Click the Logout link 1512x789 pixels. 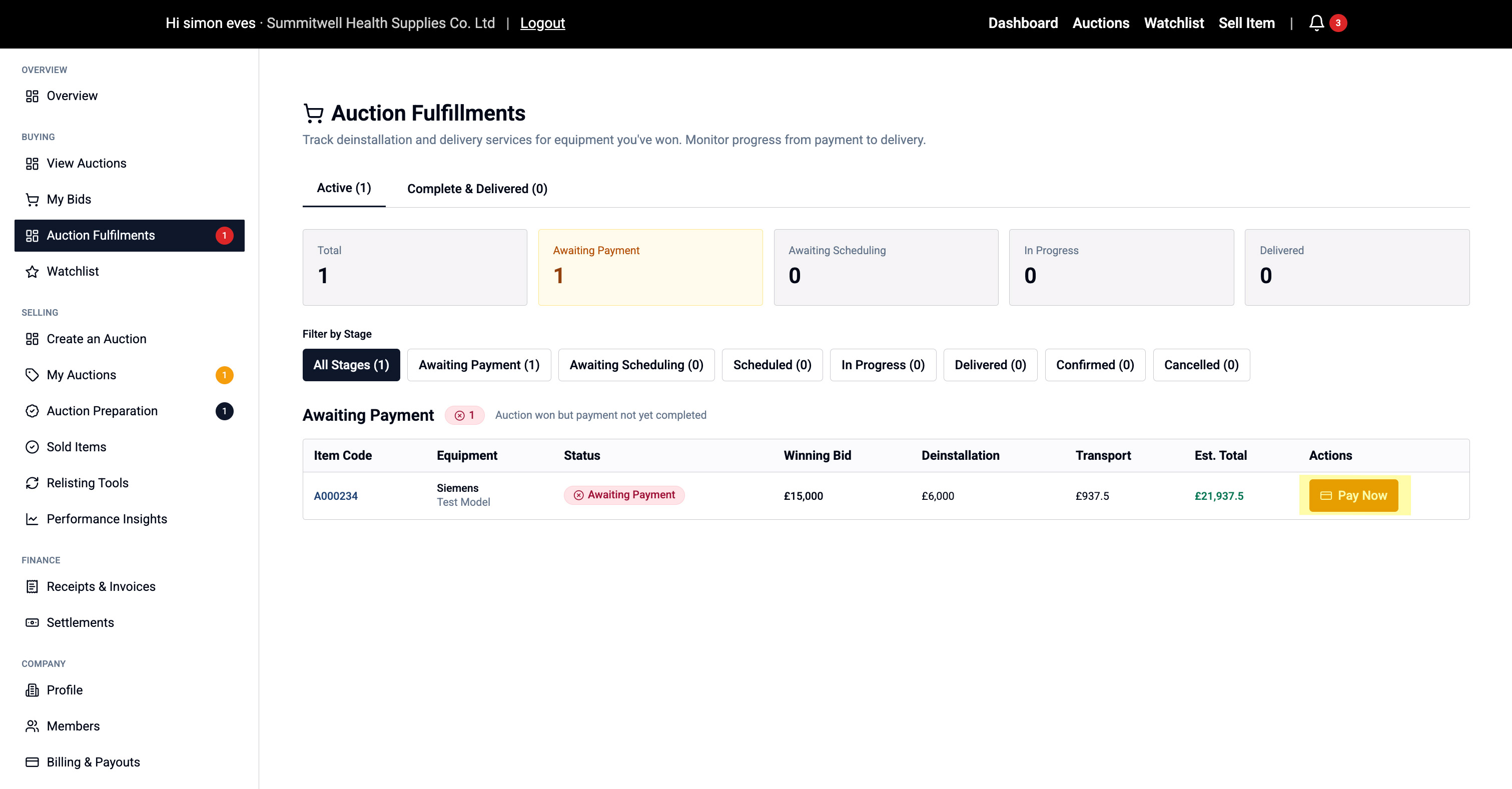542,23
